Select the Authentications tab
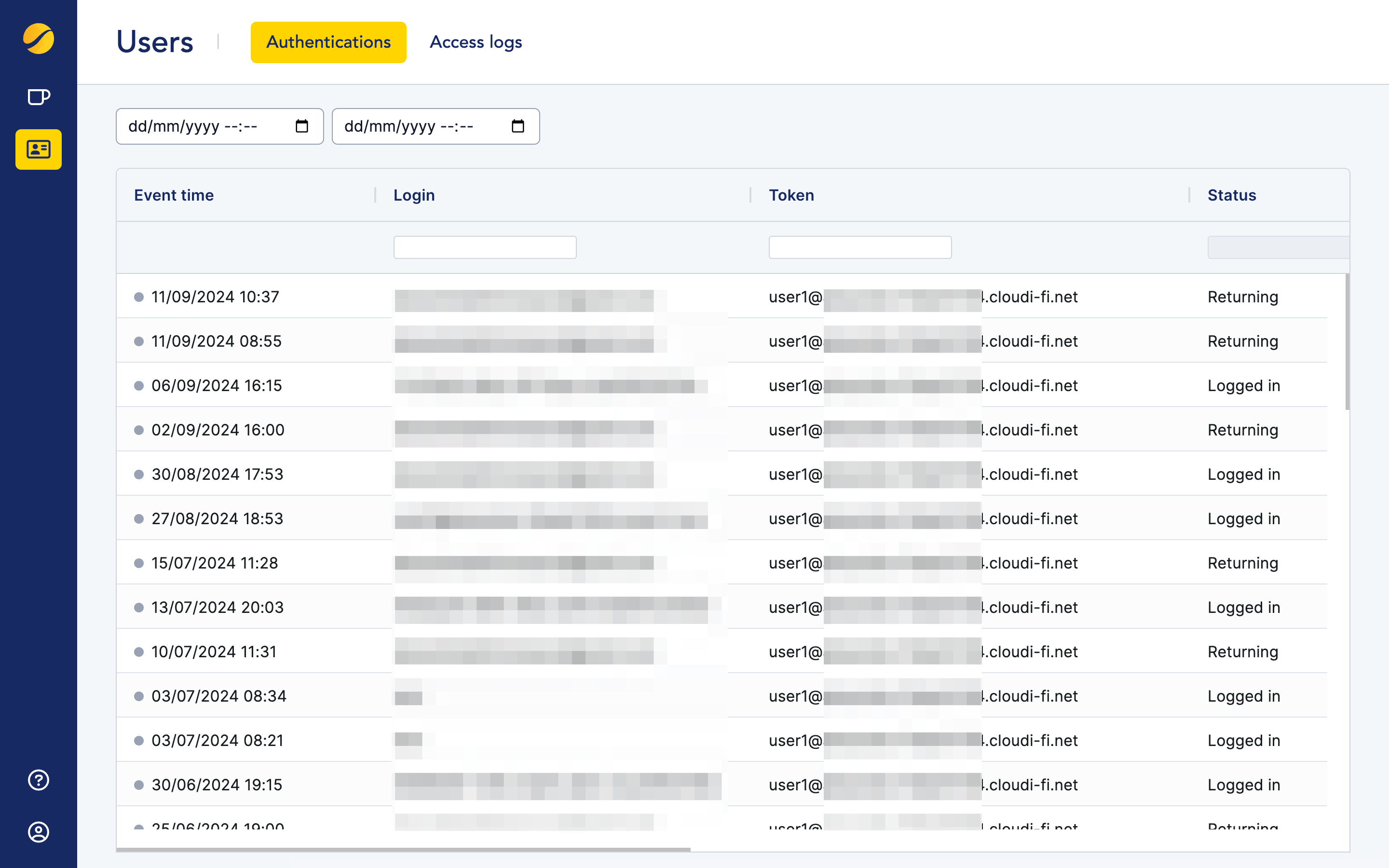1389x868 pixels. 328,42
